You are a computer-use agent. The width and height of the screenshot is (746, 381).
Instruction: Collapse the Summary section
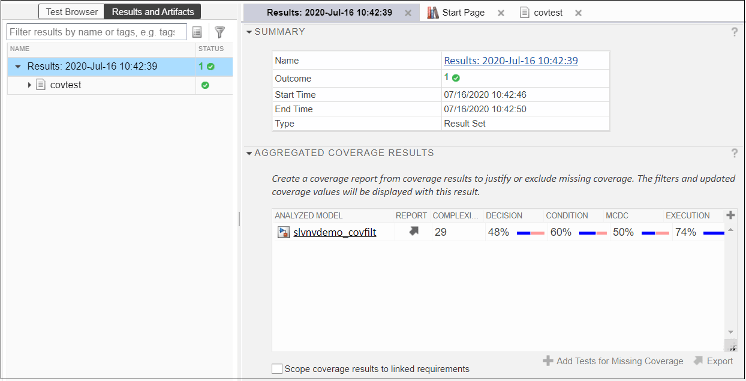point(249,32)
